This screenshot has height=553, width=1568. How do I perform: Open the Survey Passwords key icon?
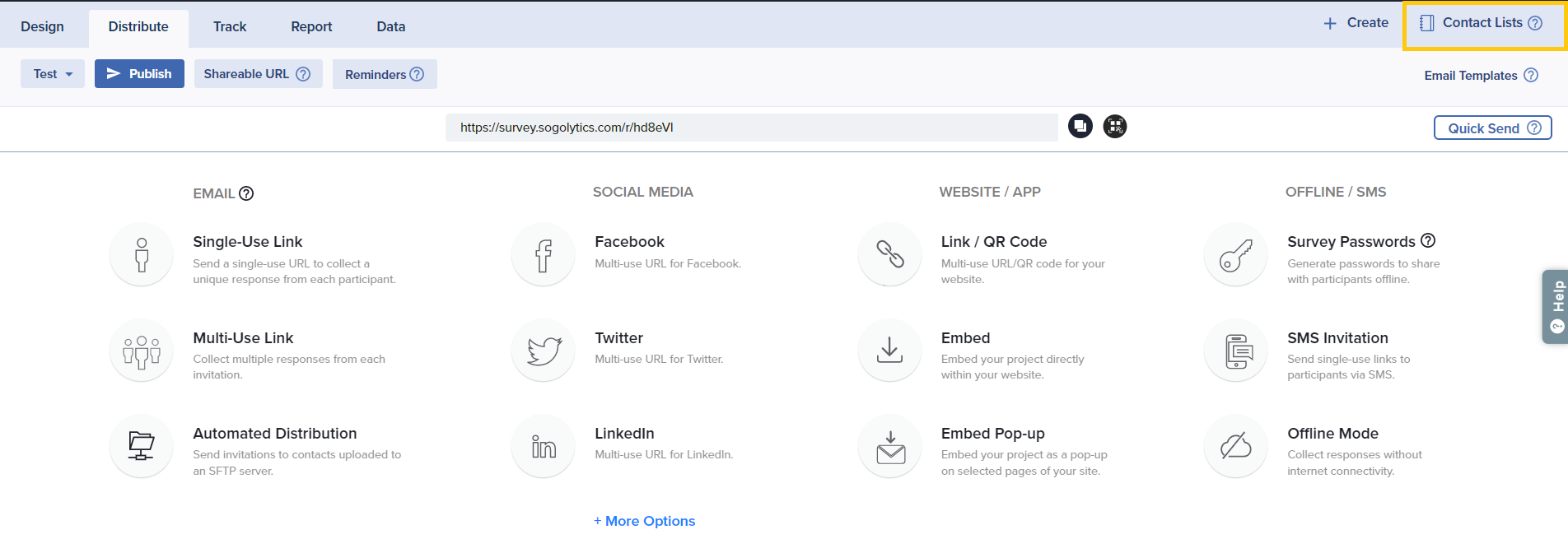[1235, 255]
